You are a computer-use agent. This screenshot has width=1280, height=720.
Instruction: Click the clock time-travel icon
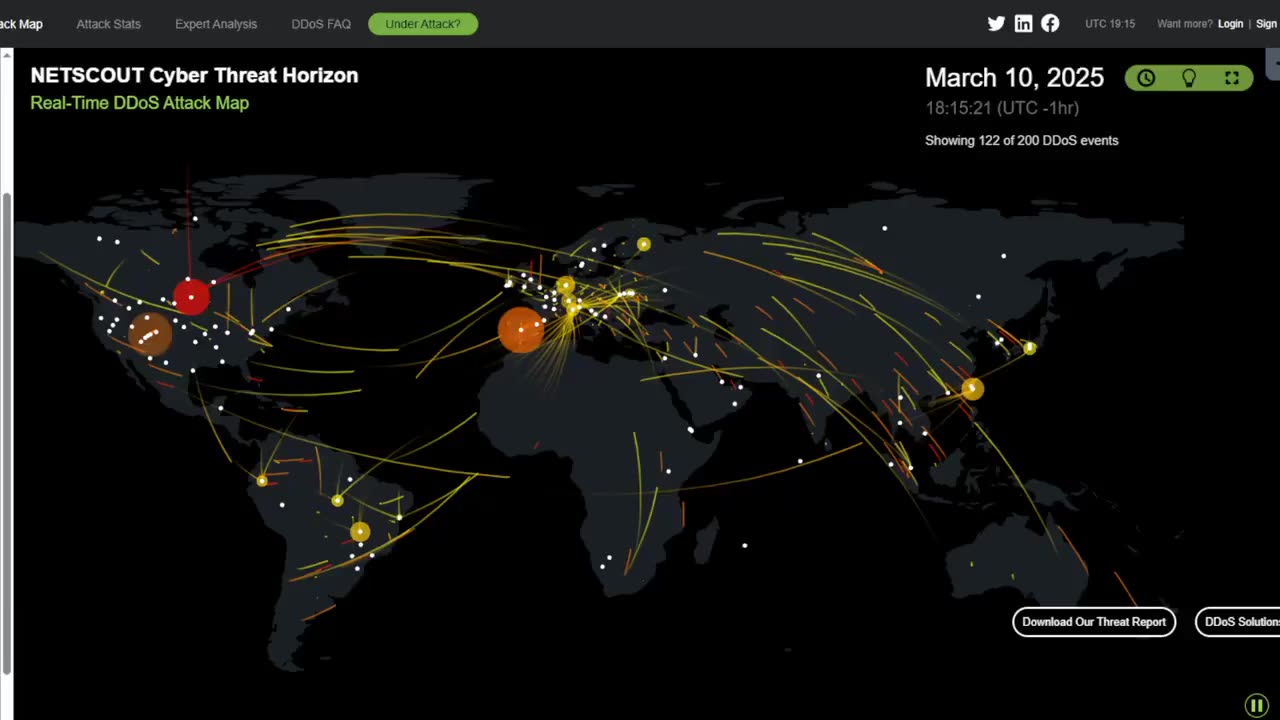point(1146,78)
